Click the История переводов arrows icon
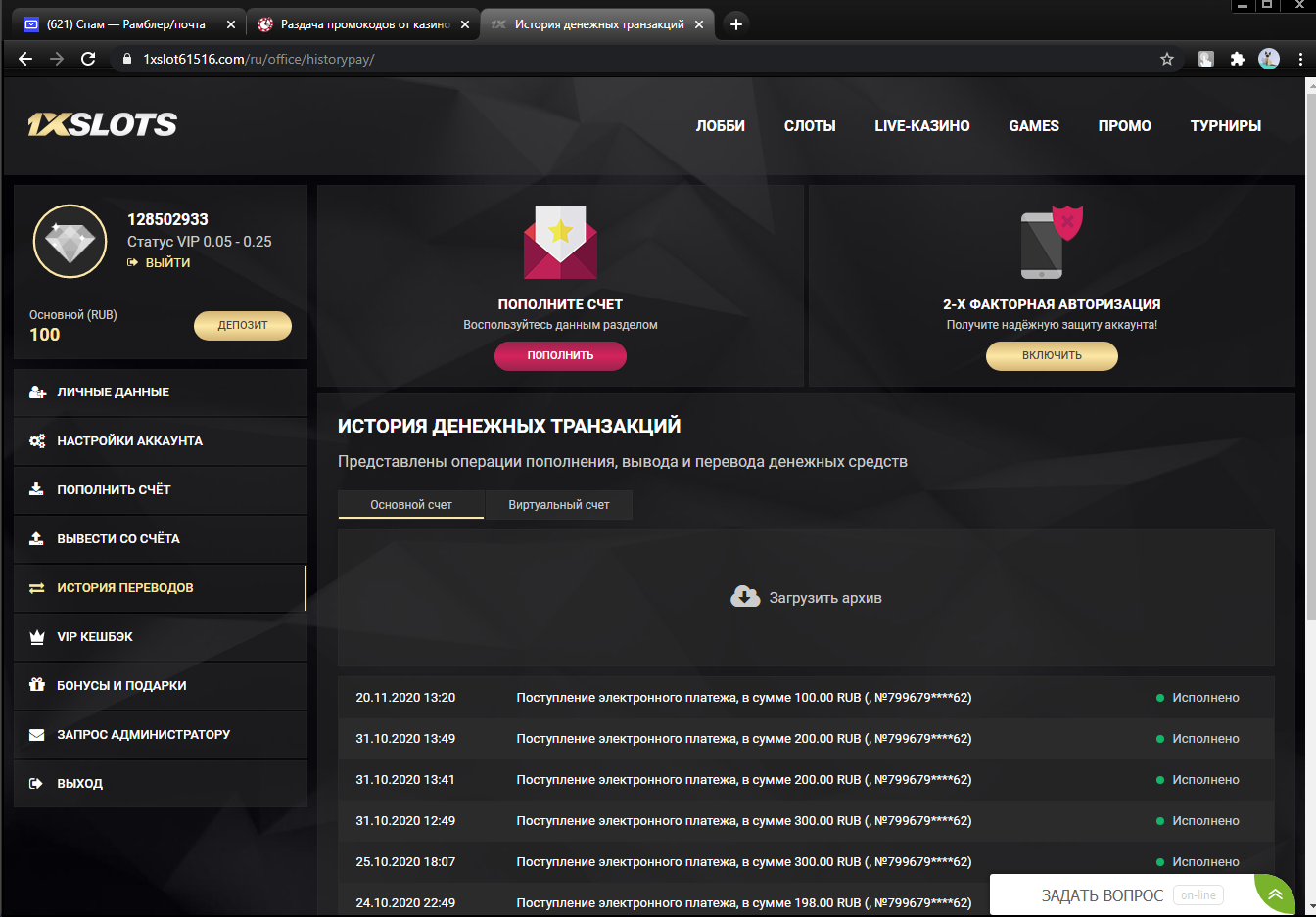Image resolution: width=1316 pixels, height=917 pixels. pyautogui.click(x=37, y=588)
